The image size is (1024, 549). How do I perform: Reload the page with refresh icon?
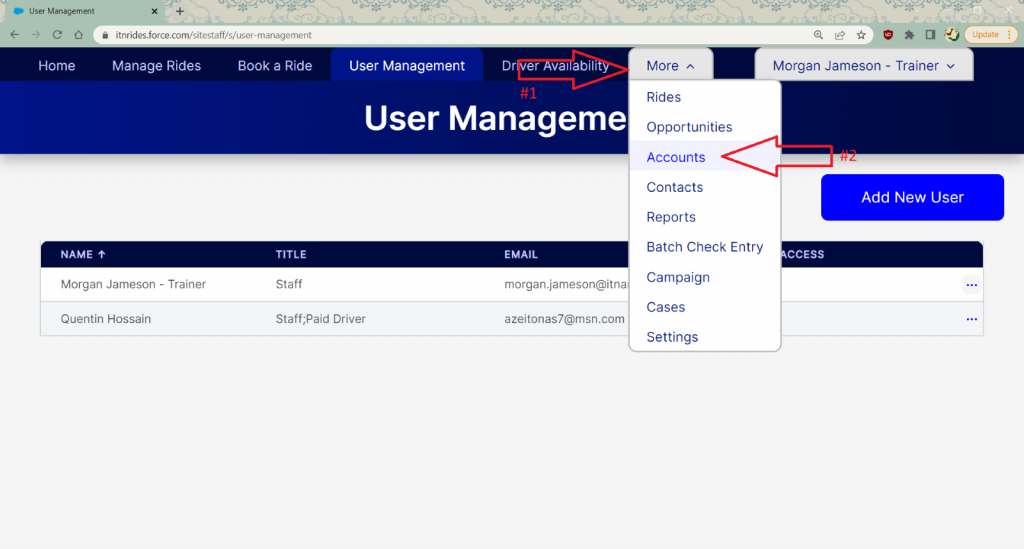tap(57, 34)
